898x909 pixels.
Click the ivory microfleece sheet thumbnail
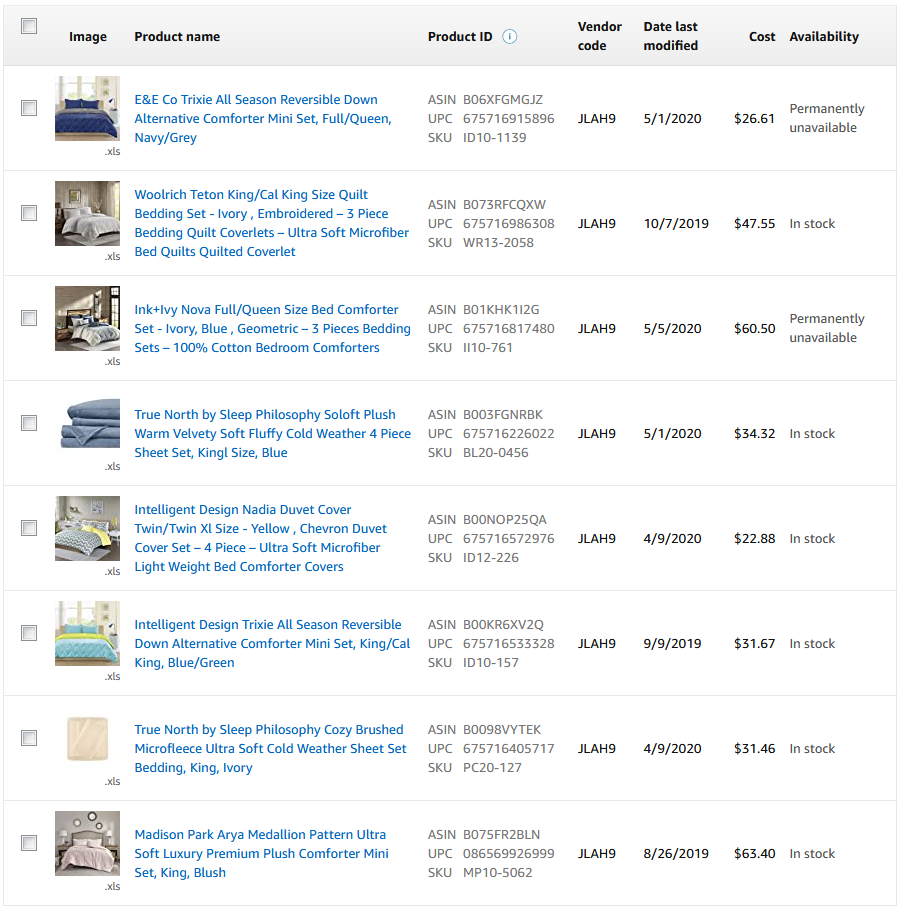pyautogui.click(x=88, y=739)
